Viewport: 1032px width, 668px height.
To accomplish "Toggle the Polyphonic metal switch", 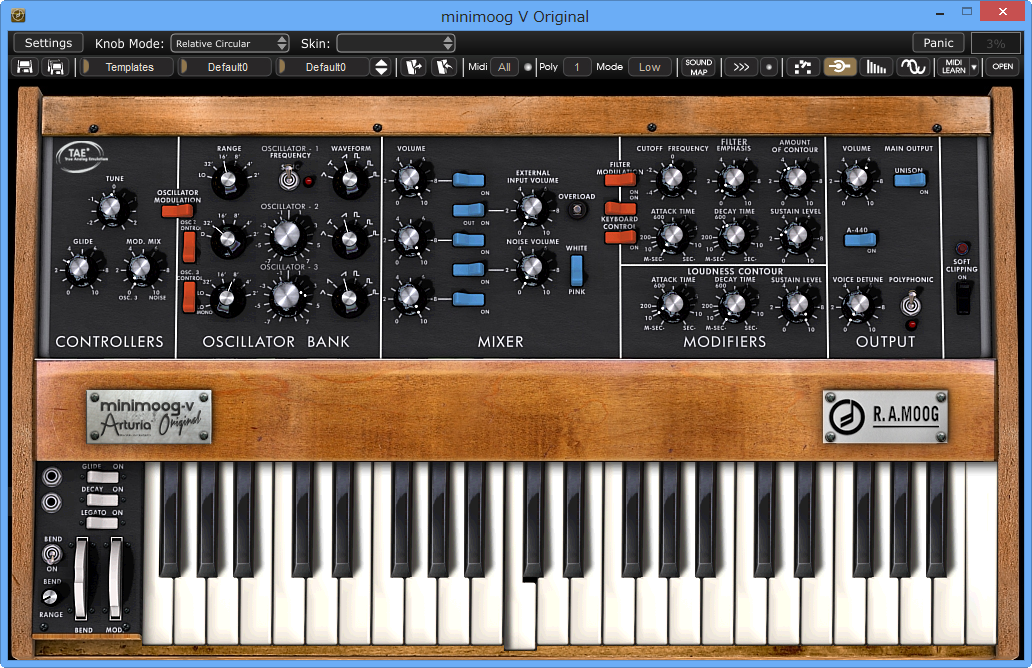I will [911, 303].
